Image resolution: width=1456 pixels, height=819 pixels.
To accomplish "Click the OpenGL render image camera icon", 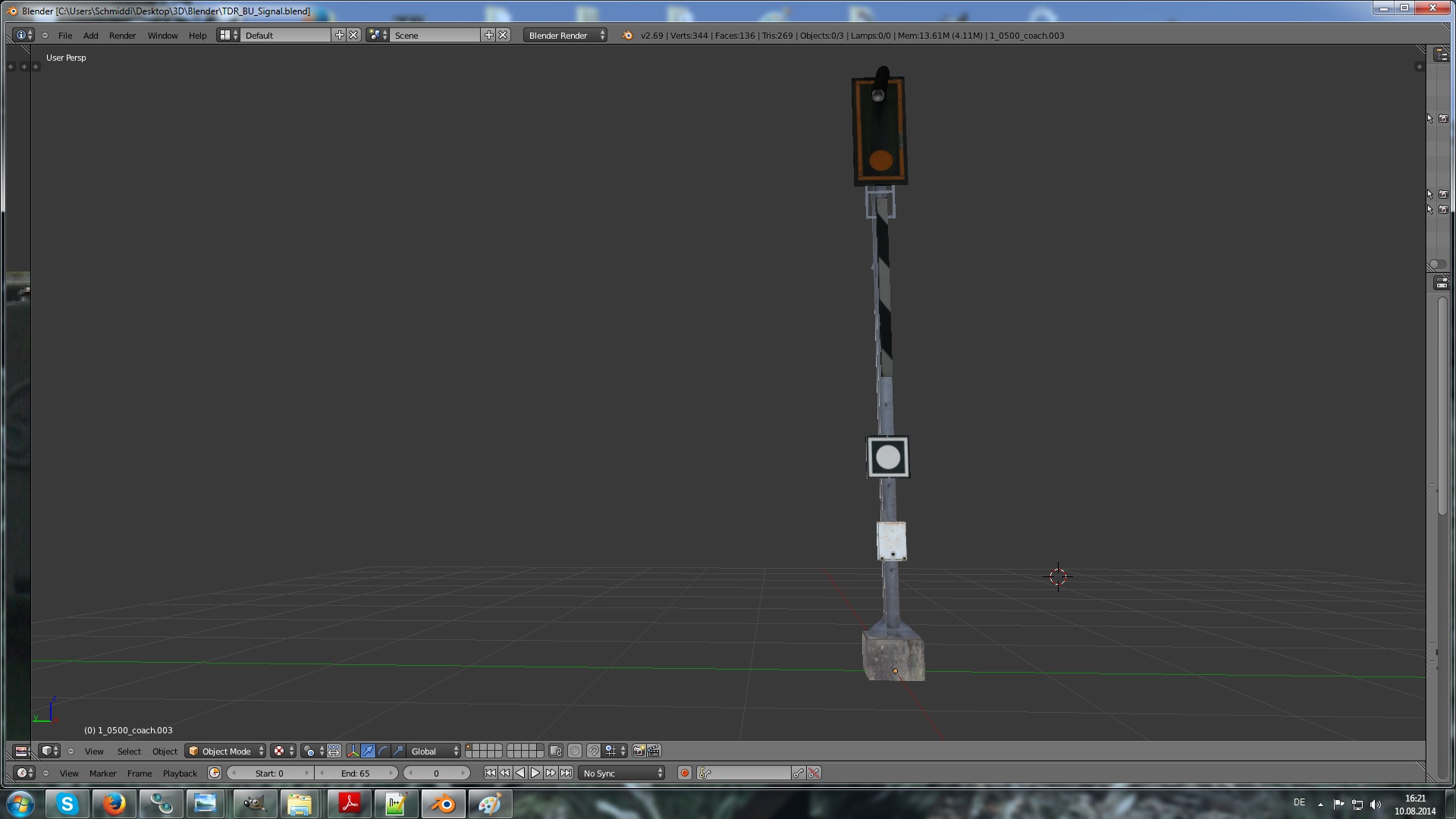I will pos(639,751).
